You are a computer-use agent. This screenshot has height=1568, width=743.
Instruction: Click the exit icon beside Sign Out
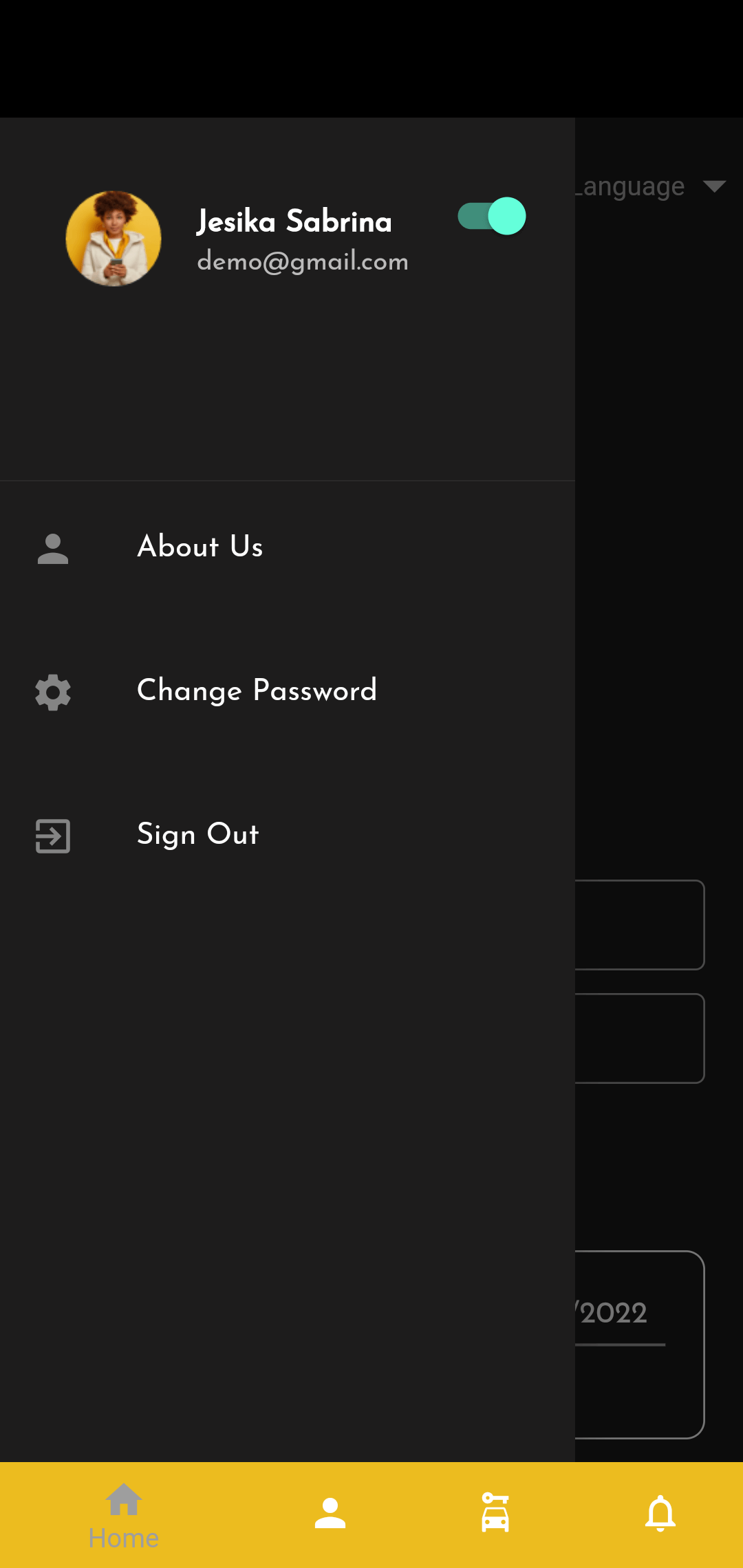[53, 836]
